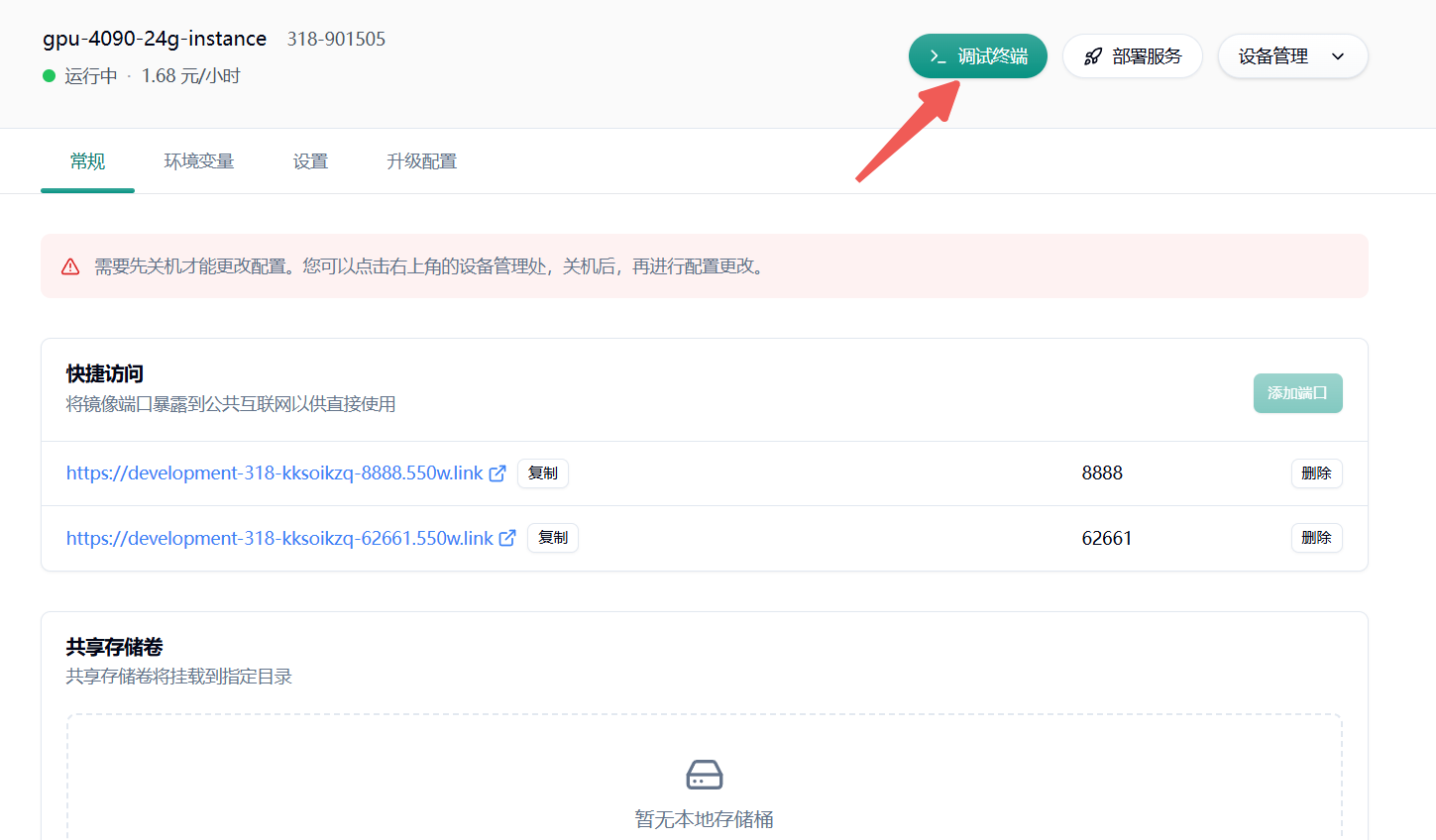Click the chevron arrow beside 设备管理

[1338, 56]
